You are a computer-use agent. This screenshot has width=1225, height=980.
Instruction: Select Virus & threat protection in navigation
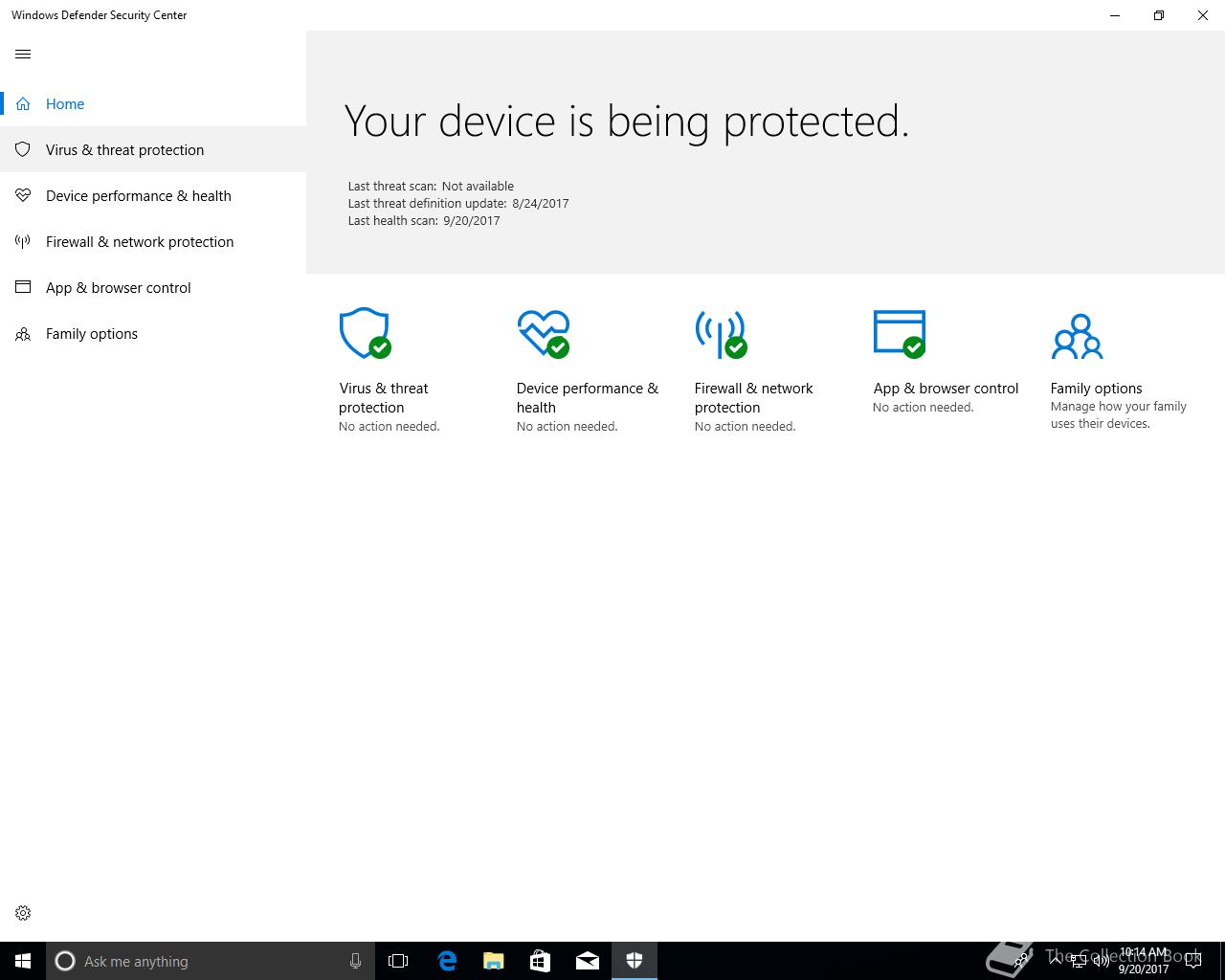(x=153, y=149)
